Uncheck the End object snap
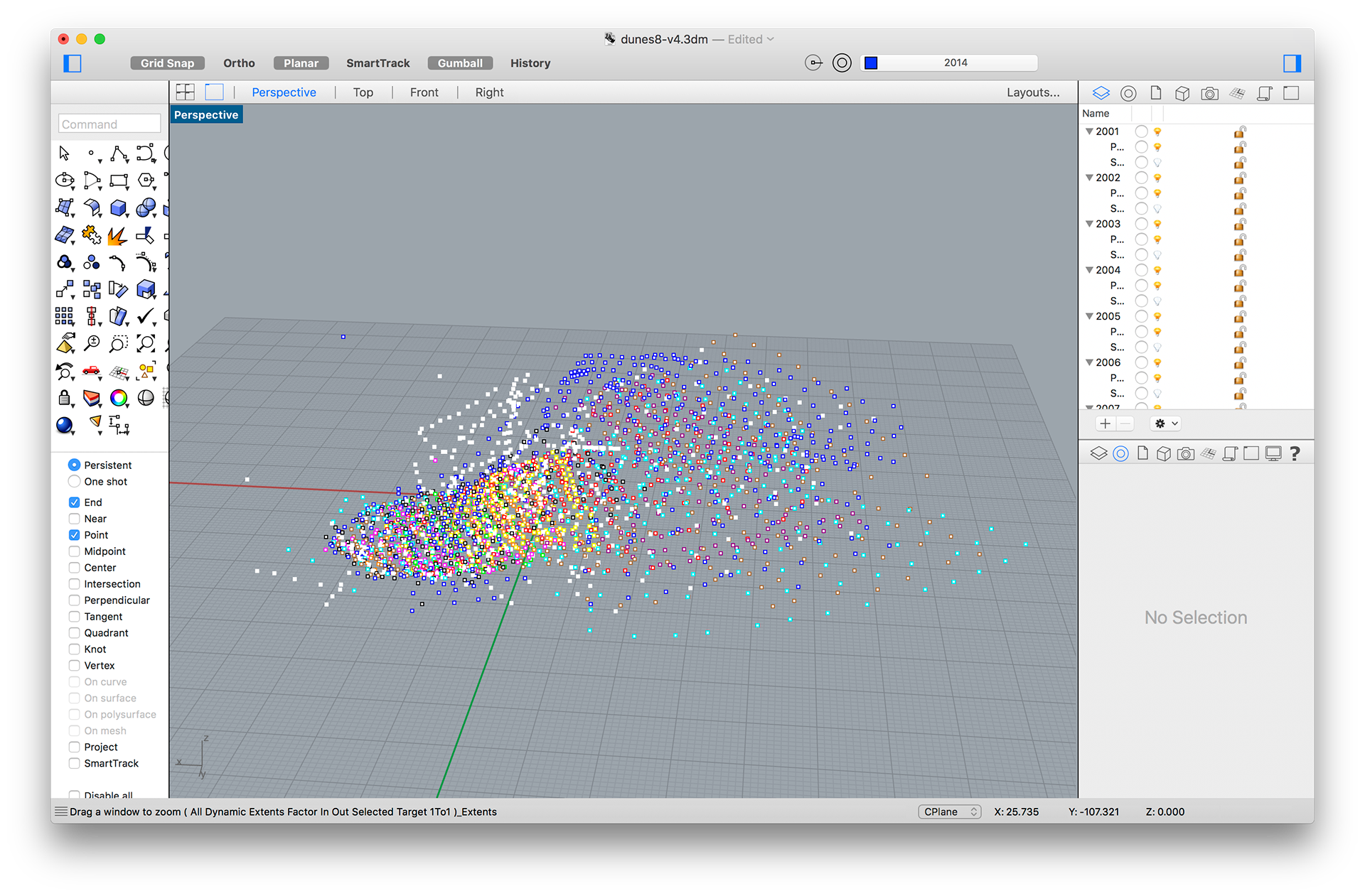The height and width of the screenshot is (896, 1365). (74, 502)
